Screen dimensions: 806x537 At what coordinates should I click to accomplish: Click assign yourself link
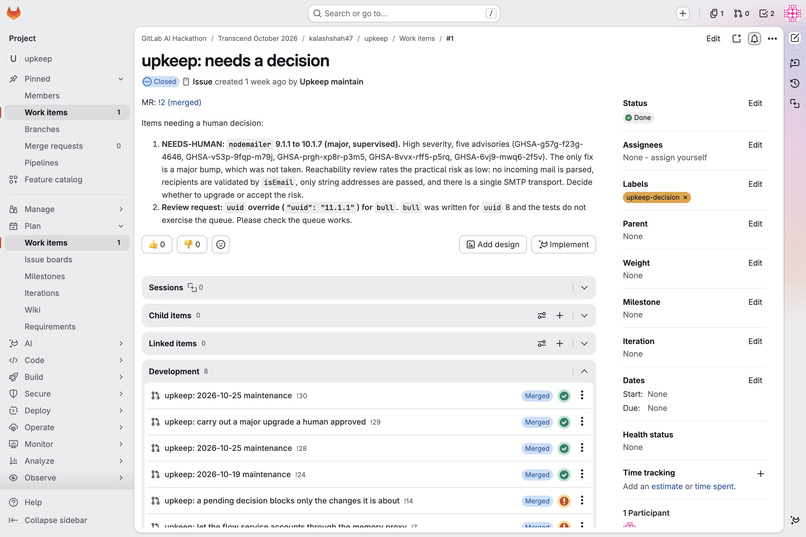679,157
